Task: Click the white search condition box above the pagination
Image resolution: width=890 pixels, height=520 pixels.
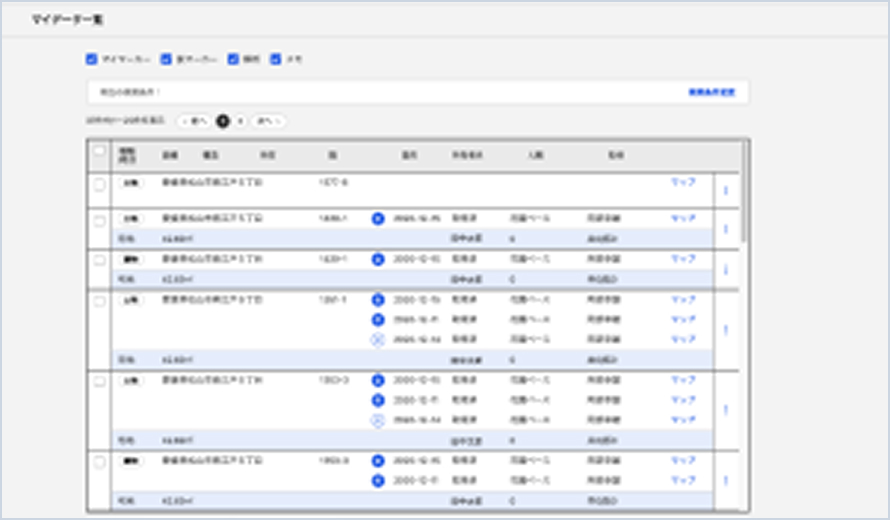Action: click(418, 92)
